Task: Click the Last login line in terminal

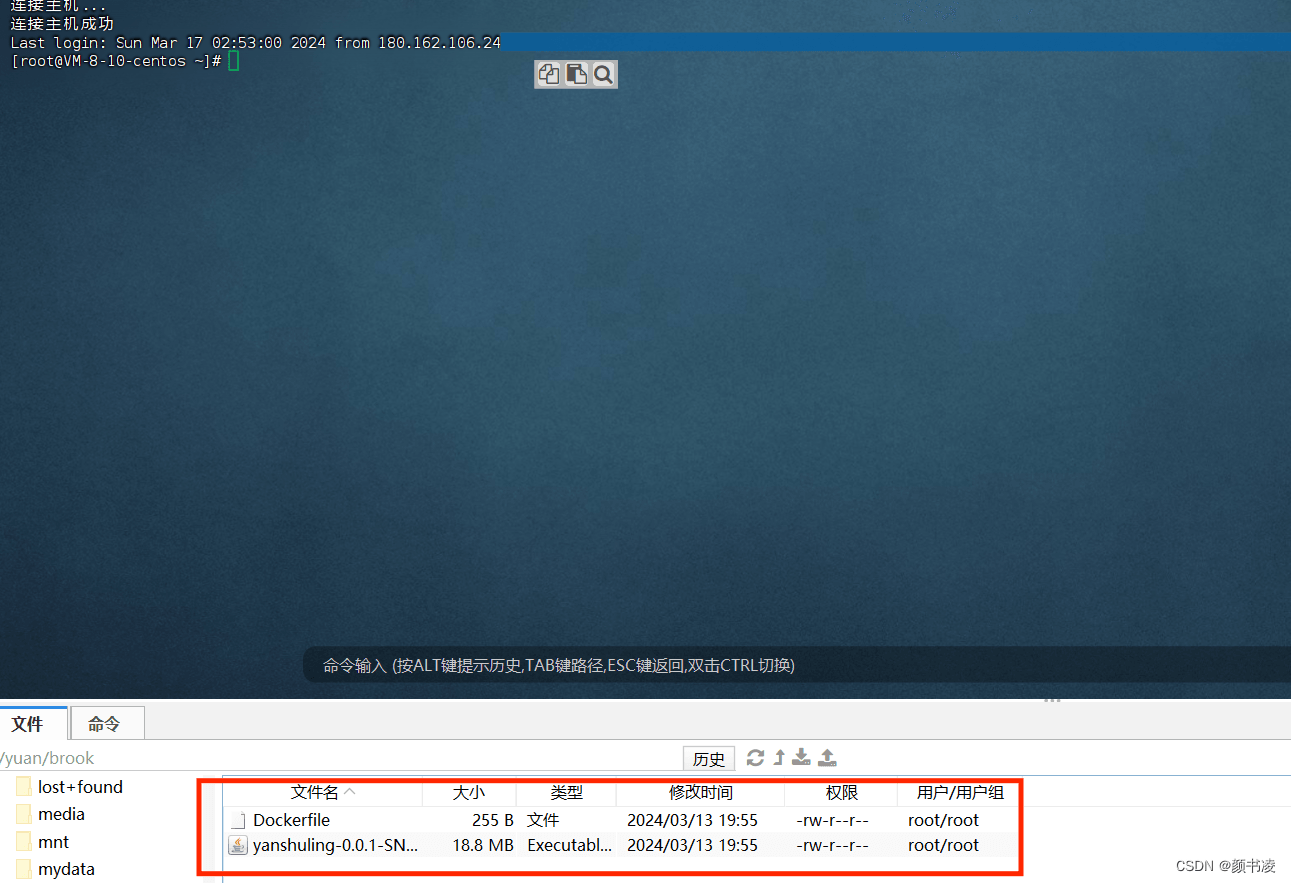Action: coord(255,43)
